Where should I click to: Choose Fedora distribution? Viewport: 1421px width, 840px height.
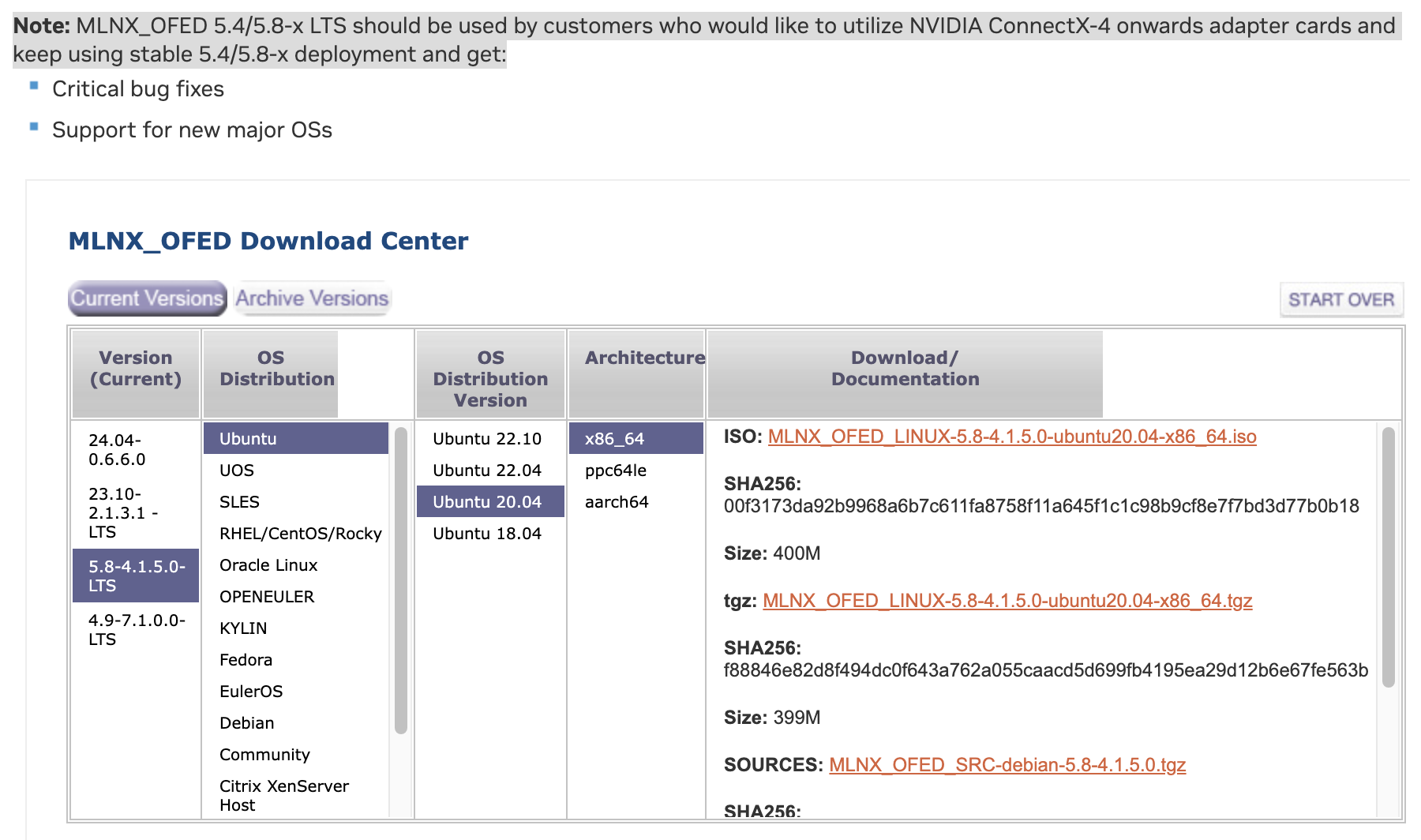pos(296,659)
